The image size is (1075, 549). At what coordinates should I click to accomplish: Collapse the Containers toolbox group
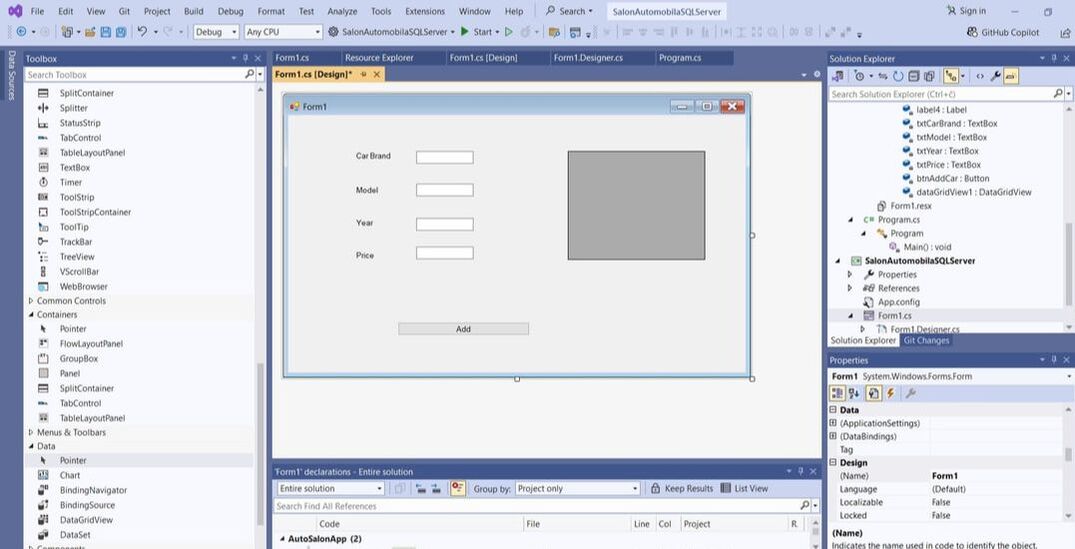pyautogui.click(x=30, y=315)
